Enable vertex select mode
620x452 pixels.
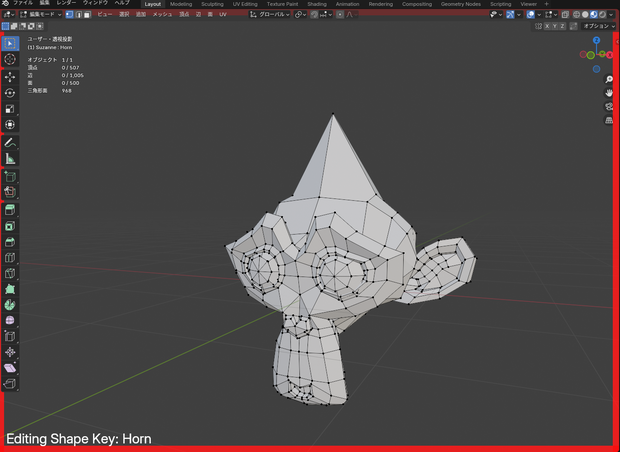[70, 15]
